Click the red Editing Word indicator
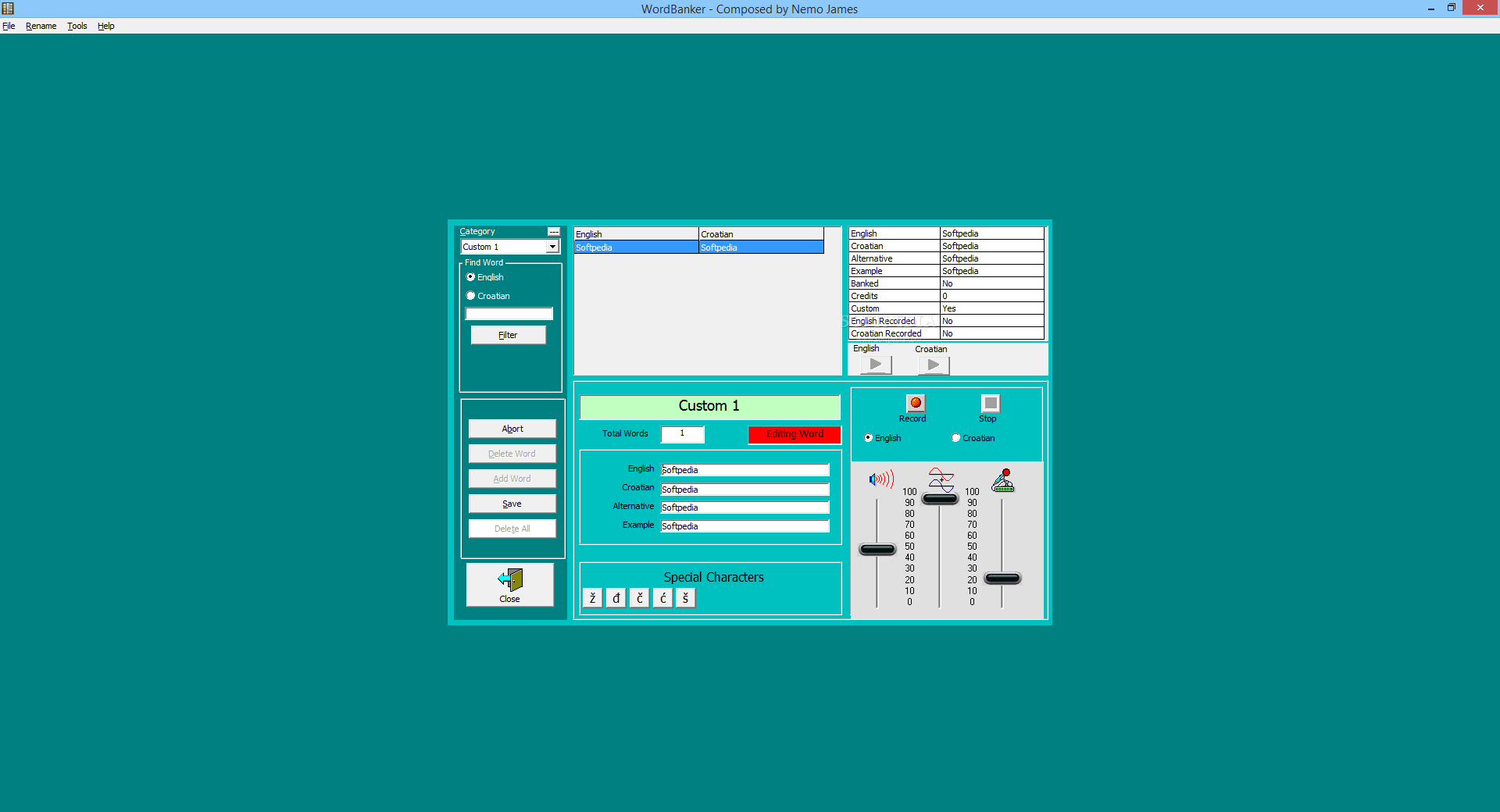This screenshot has height=812, width=1500. 795,434
